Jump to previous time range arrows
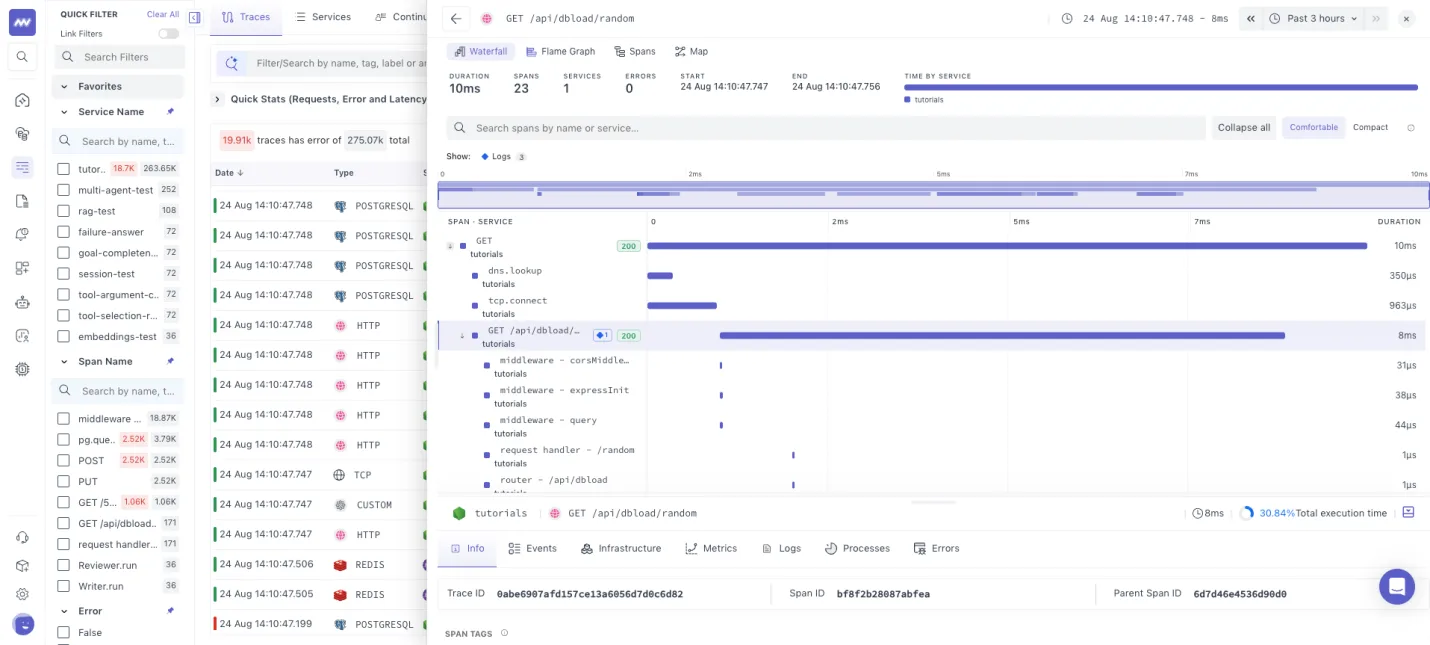 pyautogui.click(x=1250, y=18)
